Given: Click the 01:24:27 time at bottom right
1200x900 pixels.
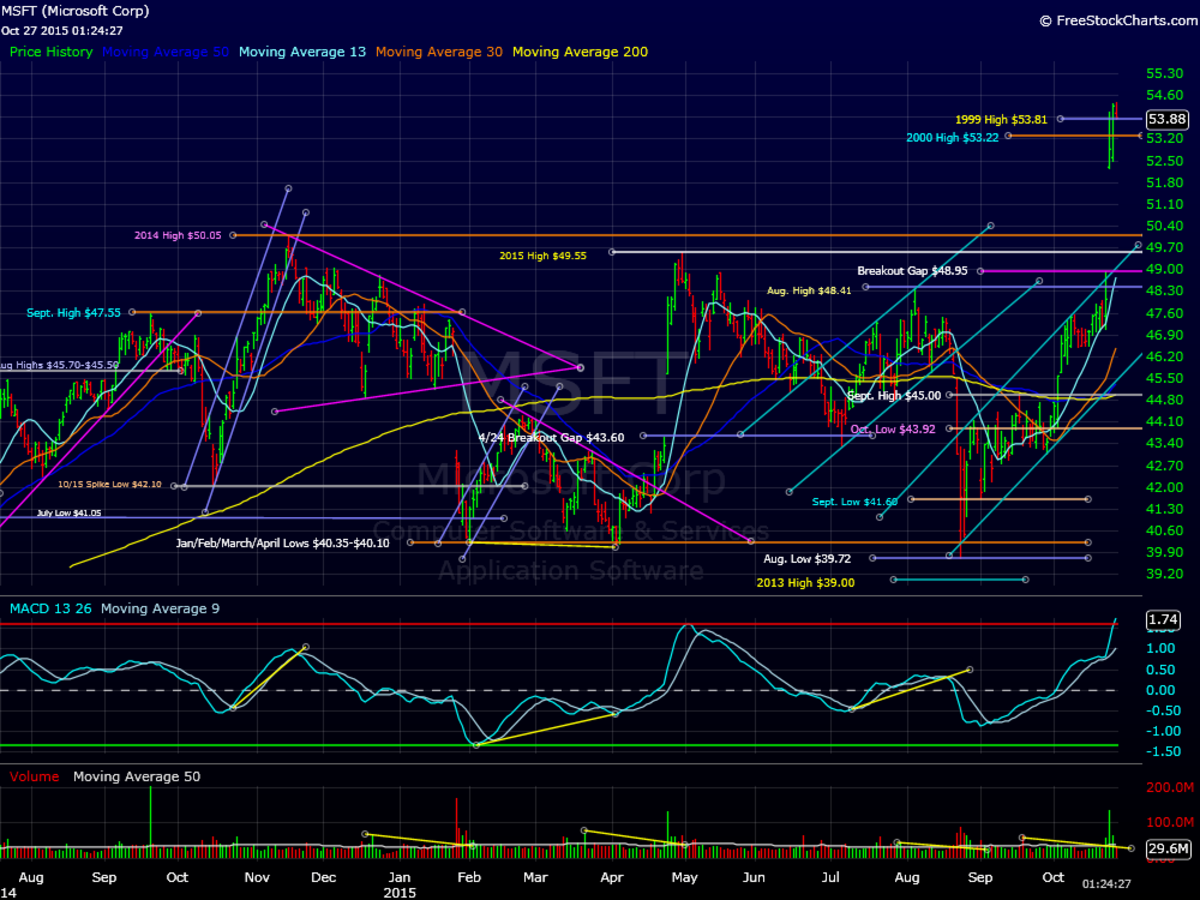Looking at the screenshot, I should [1108, 884].
